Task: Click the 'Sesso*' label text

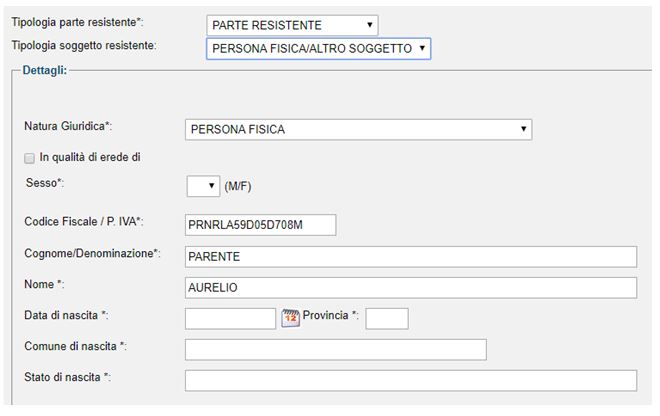Action: pyautogui.click(x=45, y=183)
